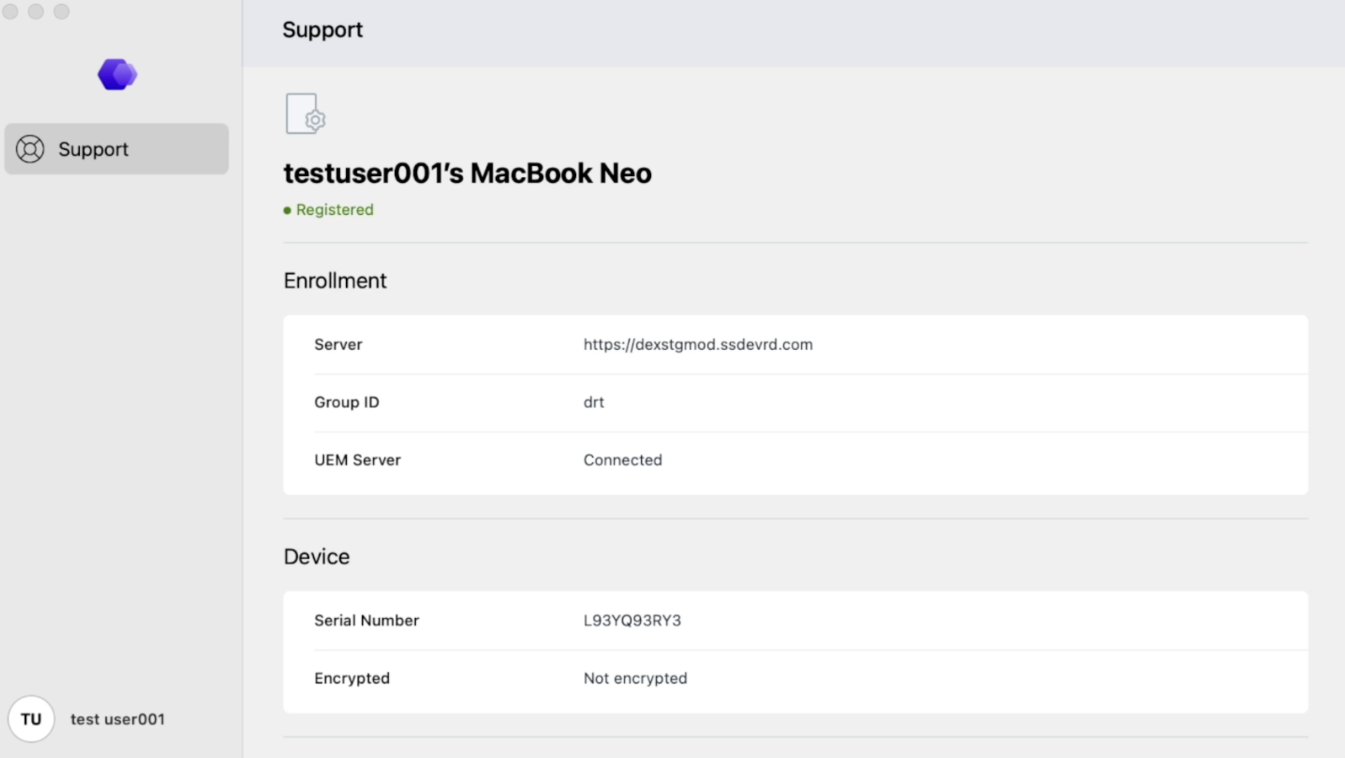
Task: Click the test user001 account name
Action: 118,719
